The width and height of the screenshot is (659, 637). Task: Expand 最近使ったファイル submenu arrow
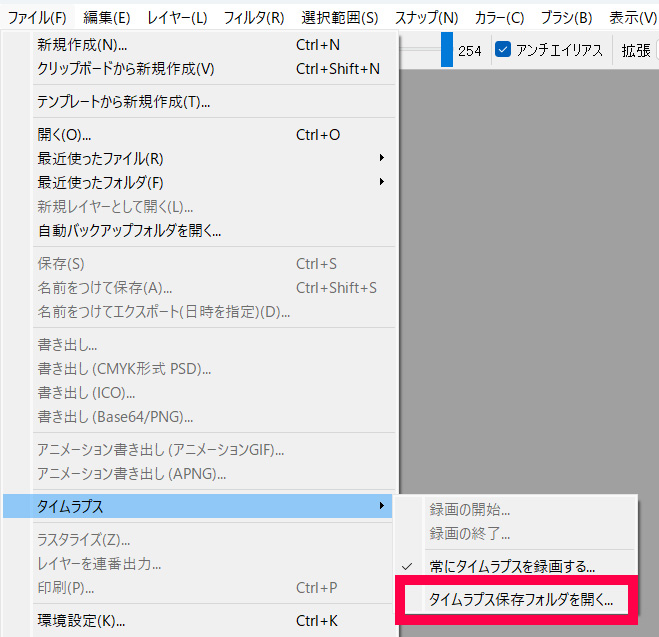[381, 158]
